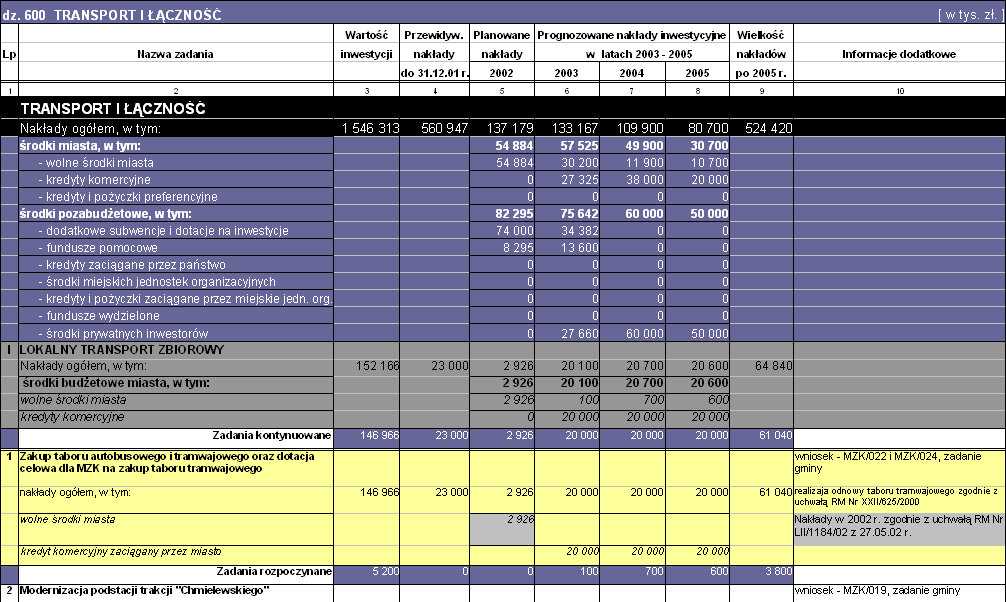Select the label '- środki prywatnych inwestorów'
The width and height of the screenshot is (1006, 602).
tap(123, 334)
